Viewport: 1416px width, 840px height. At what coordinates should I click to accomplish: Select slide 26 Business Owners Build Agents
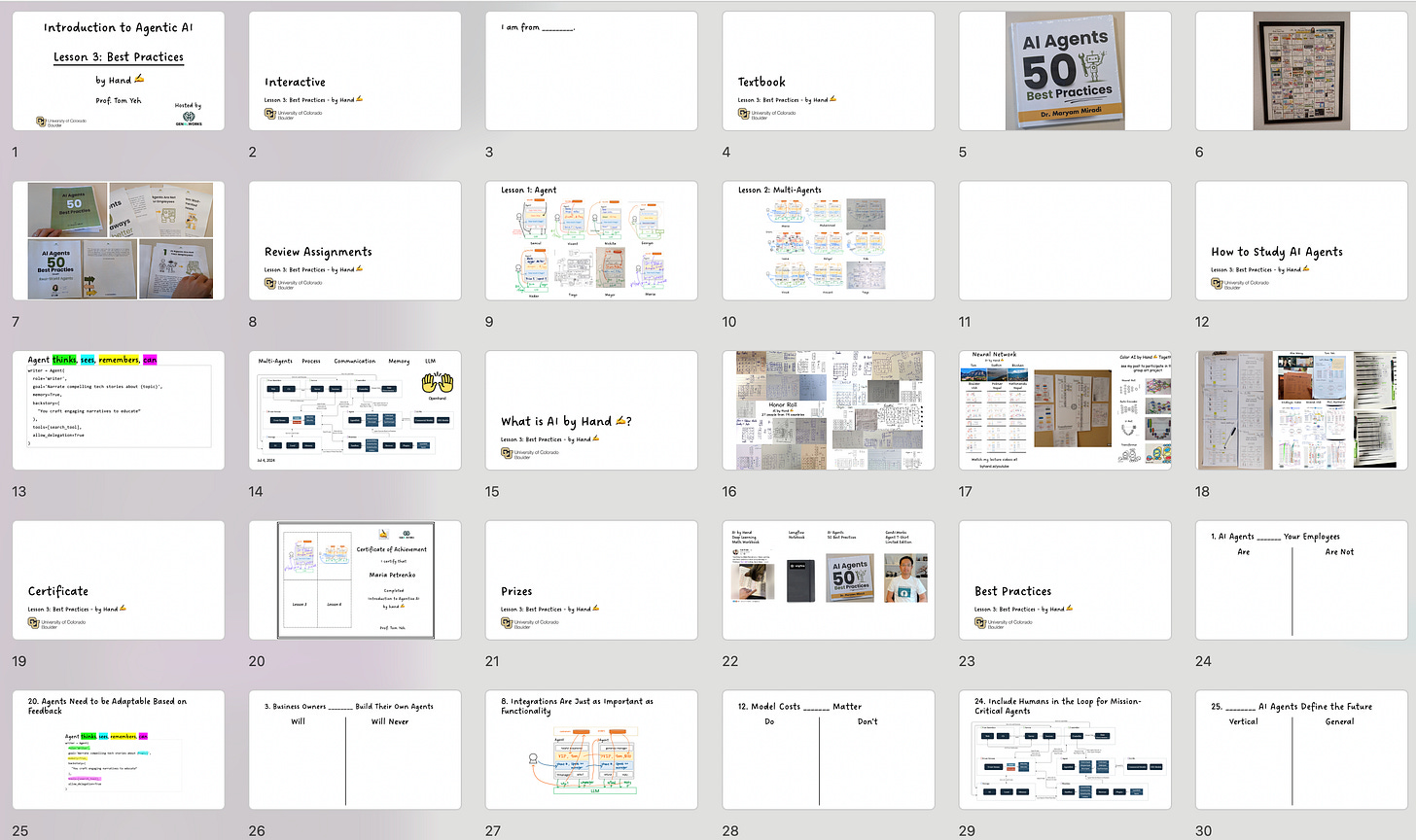355,750
